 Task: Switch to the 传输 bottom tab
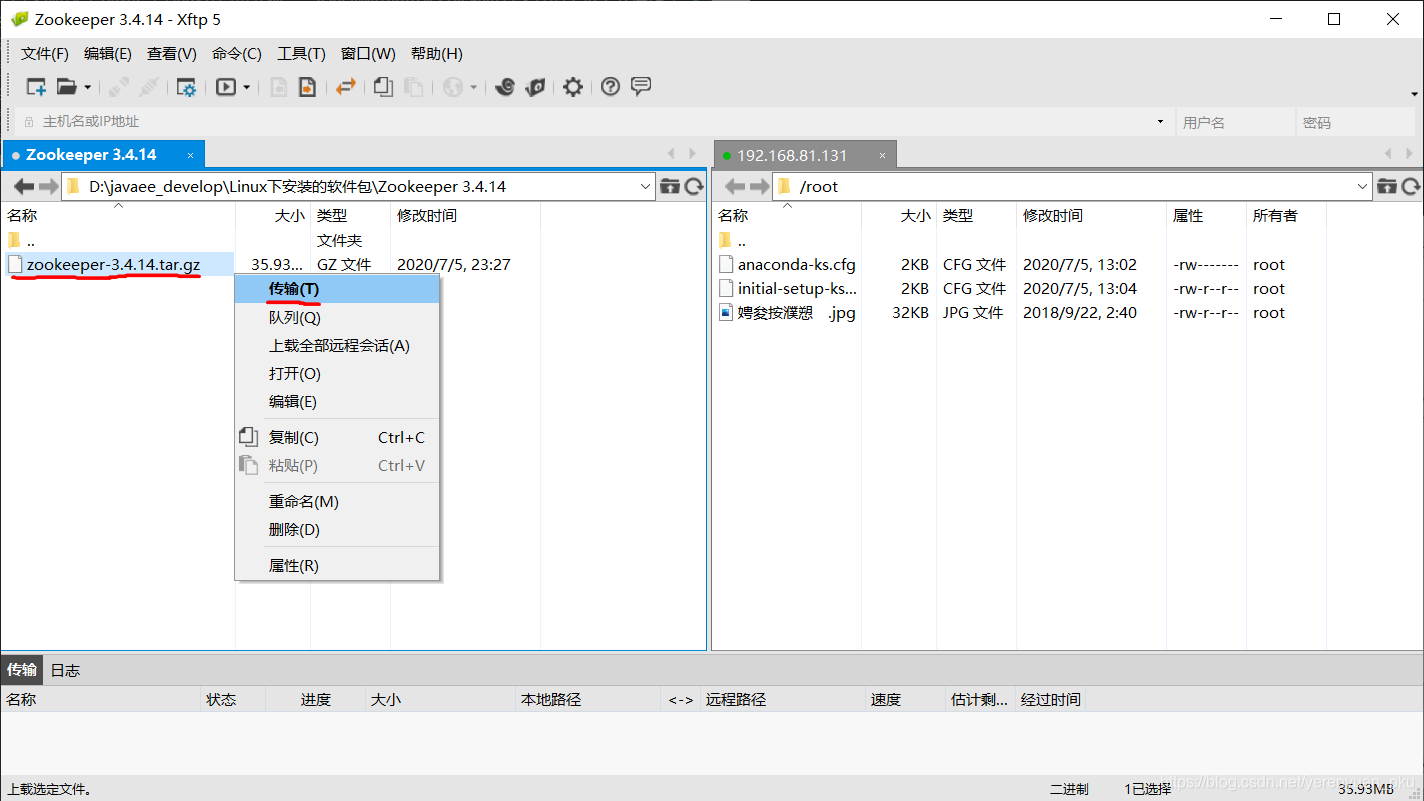pyautogui.click(x=22, y=670)
